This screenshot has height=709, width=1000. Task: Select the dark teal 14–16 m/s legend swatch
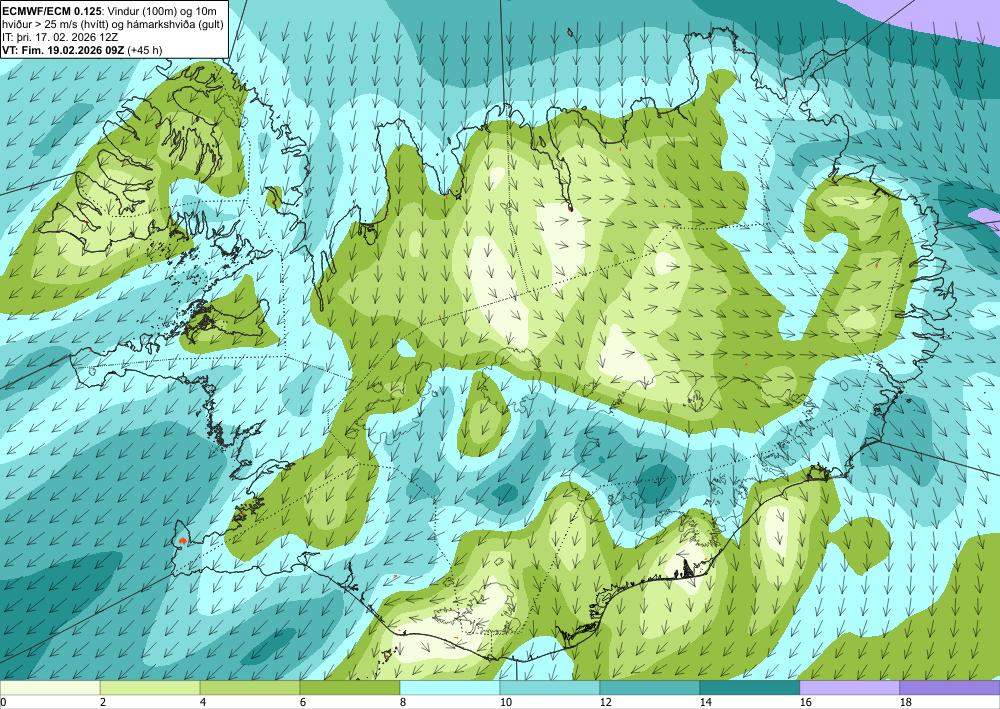(750, 688)
